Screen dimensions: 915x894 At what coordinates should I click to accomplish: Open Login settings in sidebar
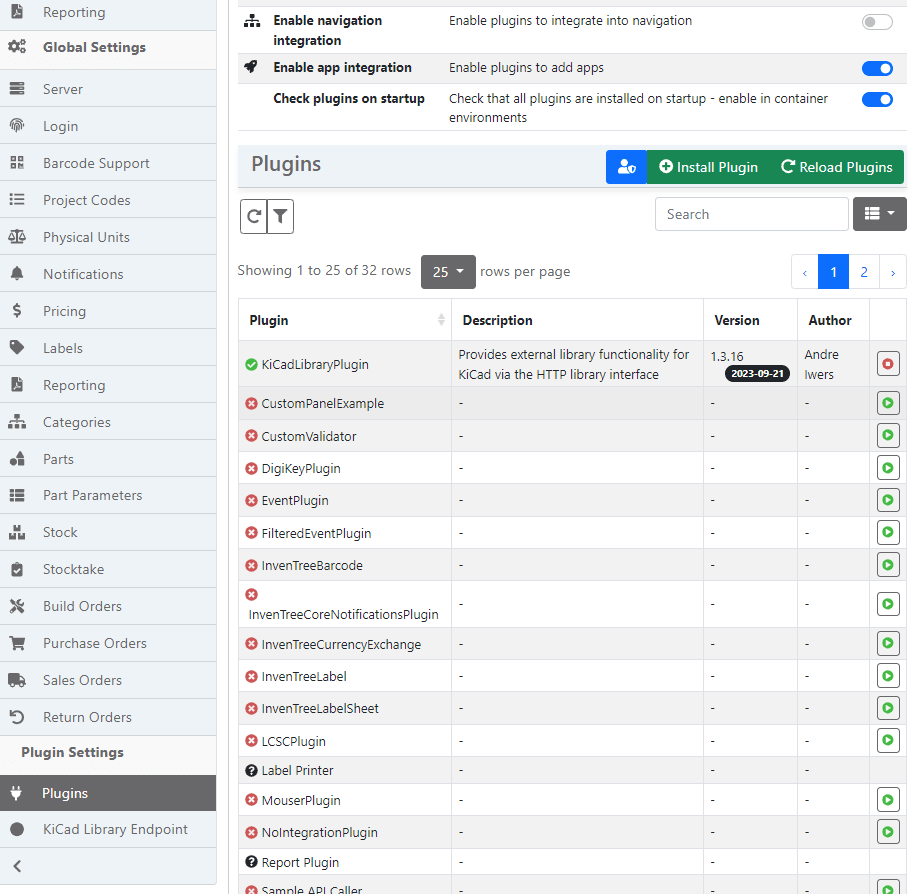(108, 125)
